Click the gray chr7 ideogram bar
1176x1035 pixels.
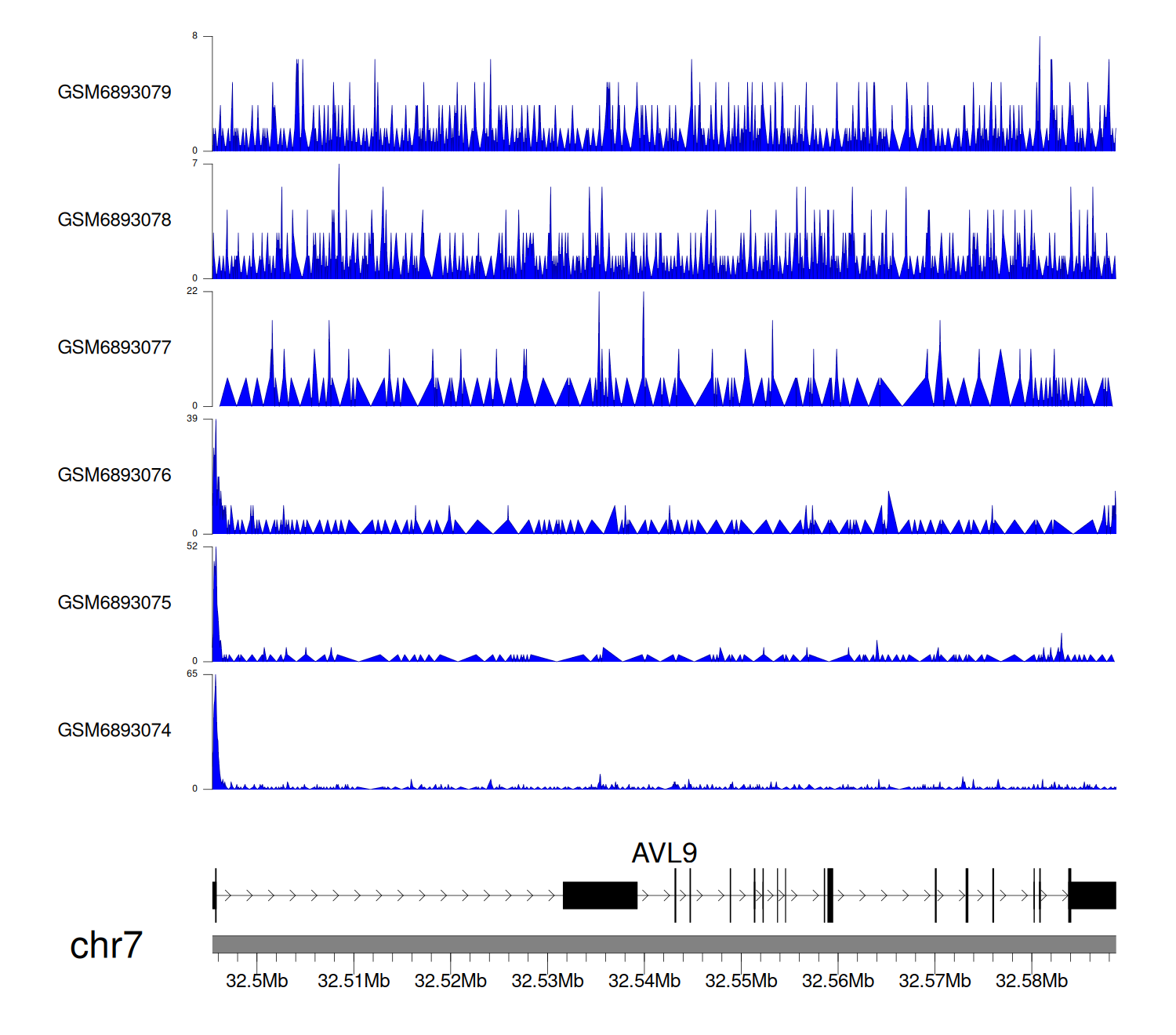coord(663,944)
